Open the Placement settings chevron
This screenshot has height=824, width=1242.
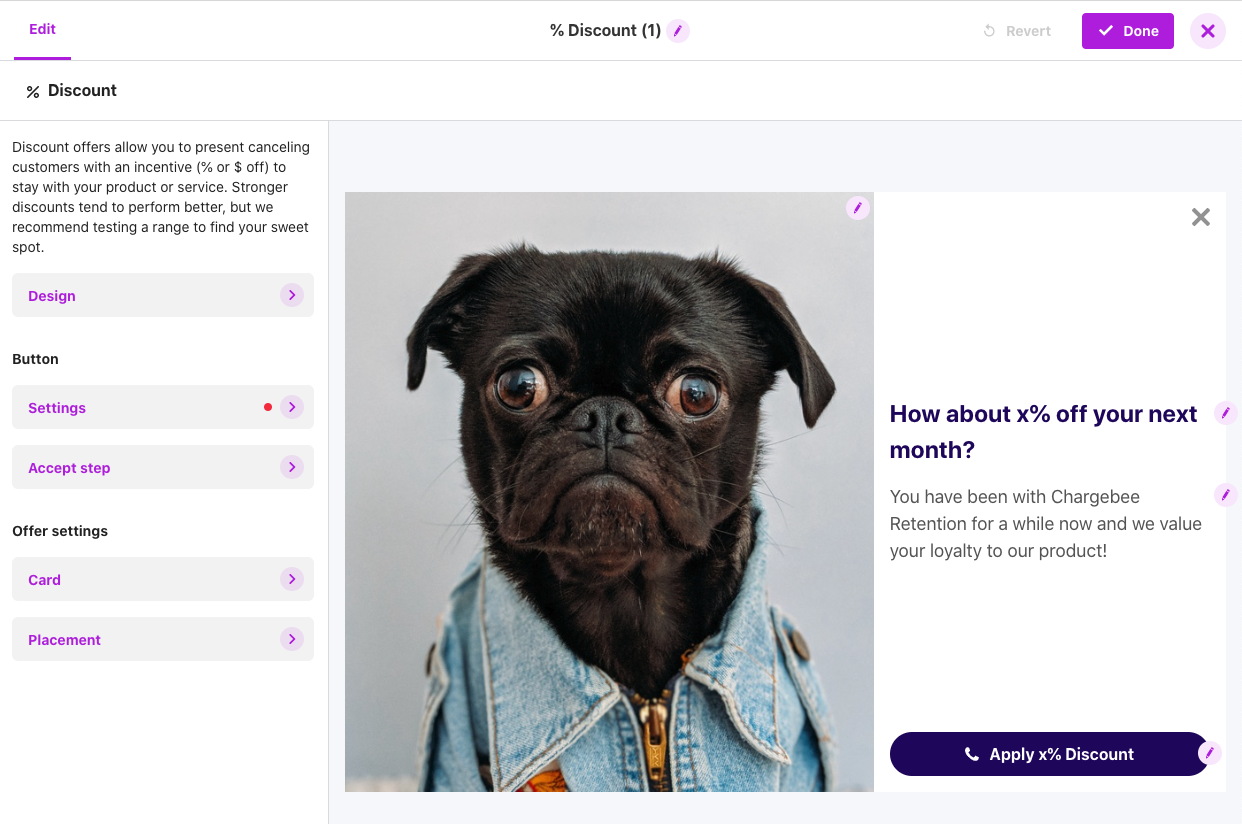click(291, 639)
